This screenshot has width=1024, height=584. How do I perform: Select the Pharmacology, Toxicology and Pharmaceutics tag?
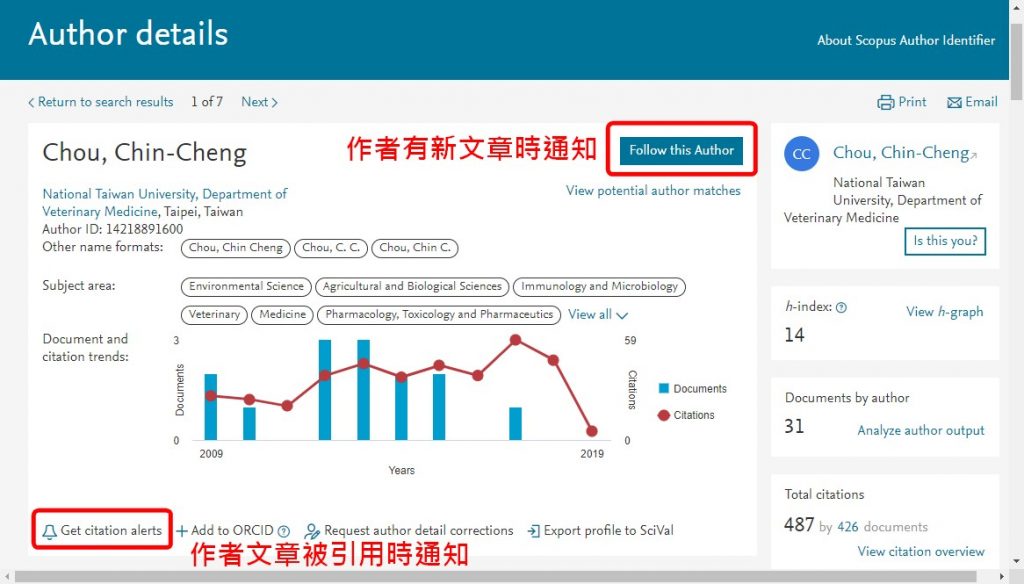pyautogui.click(x=439, y=314)
